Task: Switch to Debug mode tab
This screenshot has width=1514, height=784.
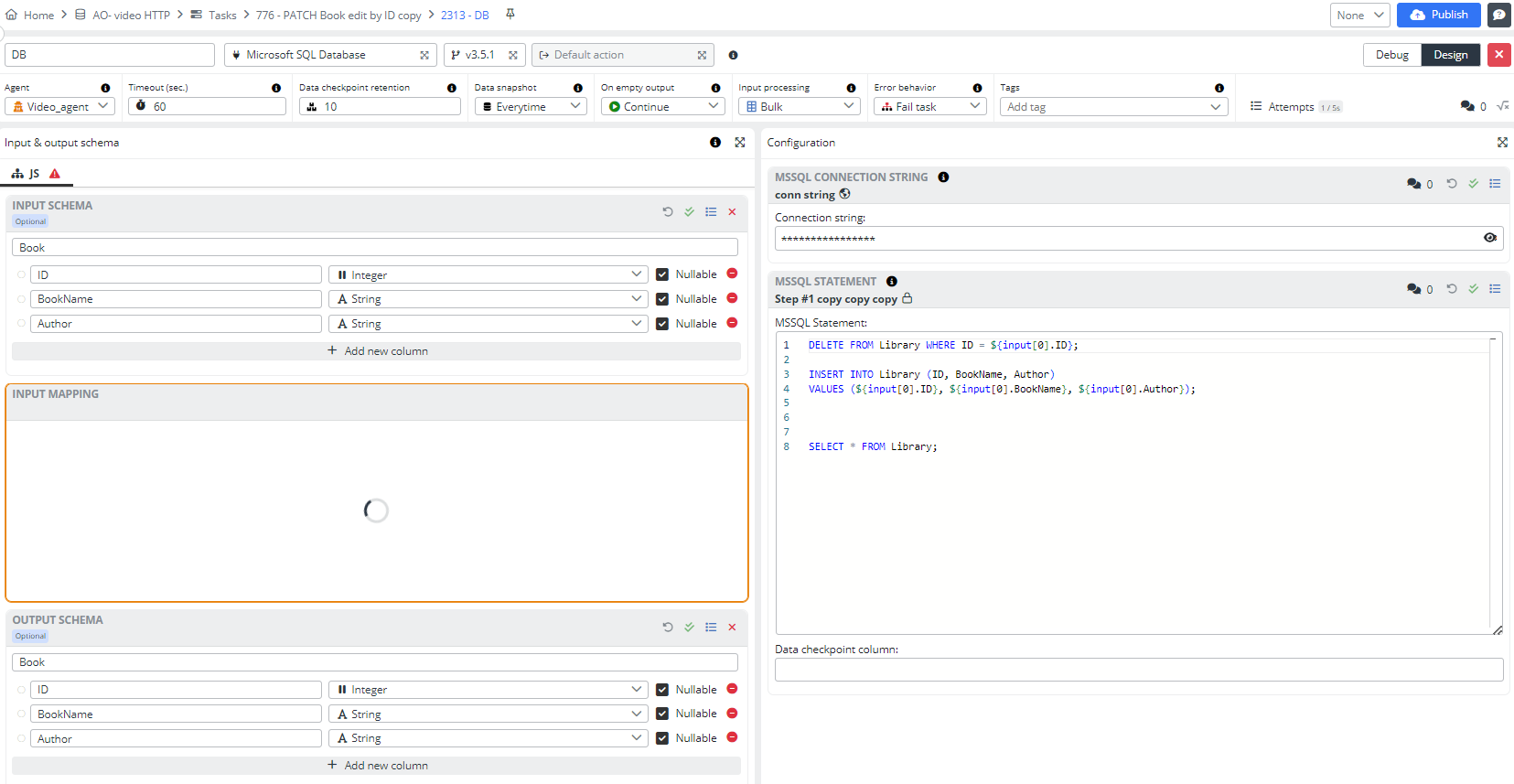Action: click(1391, 55)
